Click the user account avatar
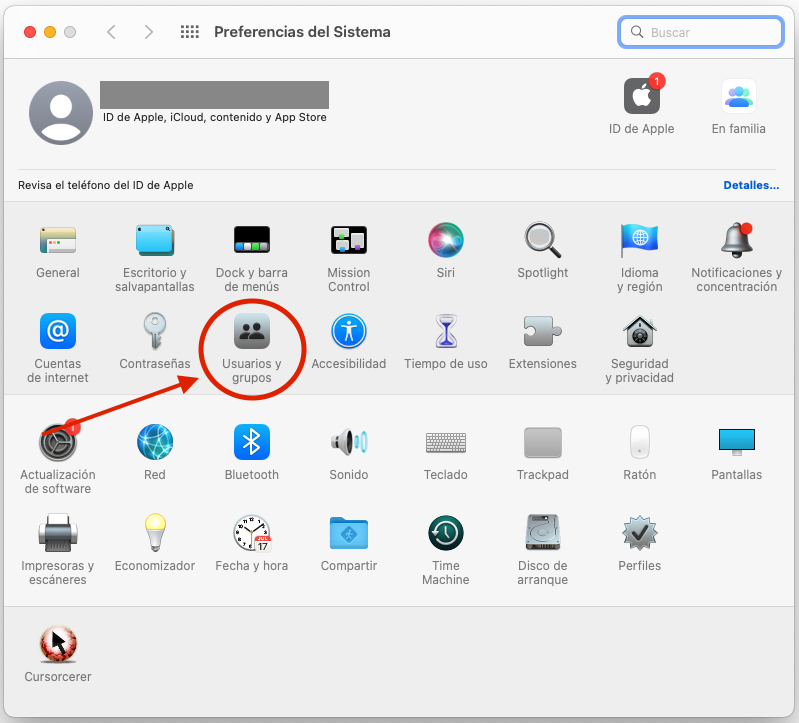Image resolution: width=799 pixels, height=723 pixels. [61, 113]
